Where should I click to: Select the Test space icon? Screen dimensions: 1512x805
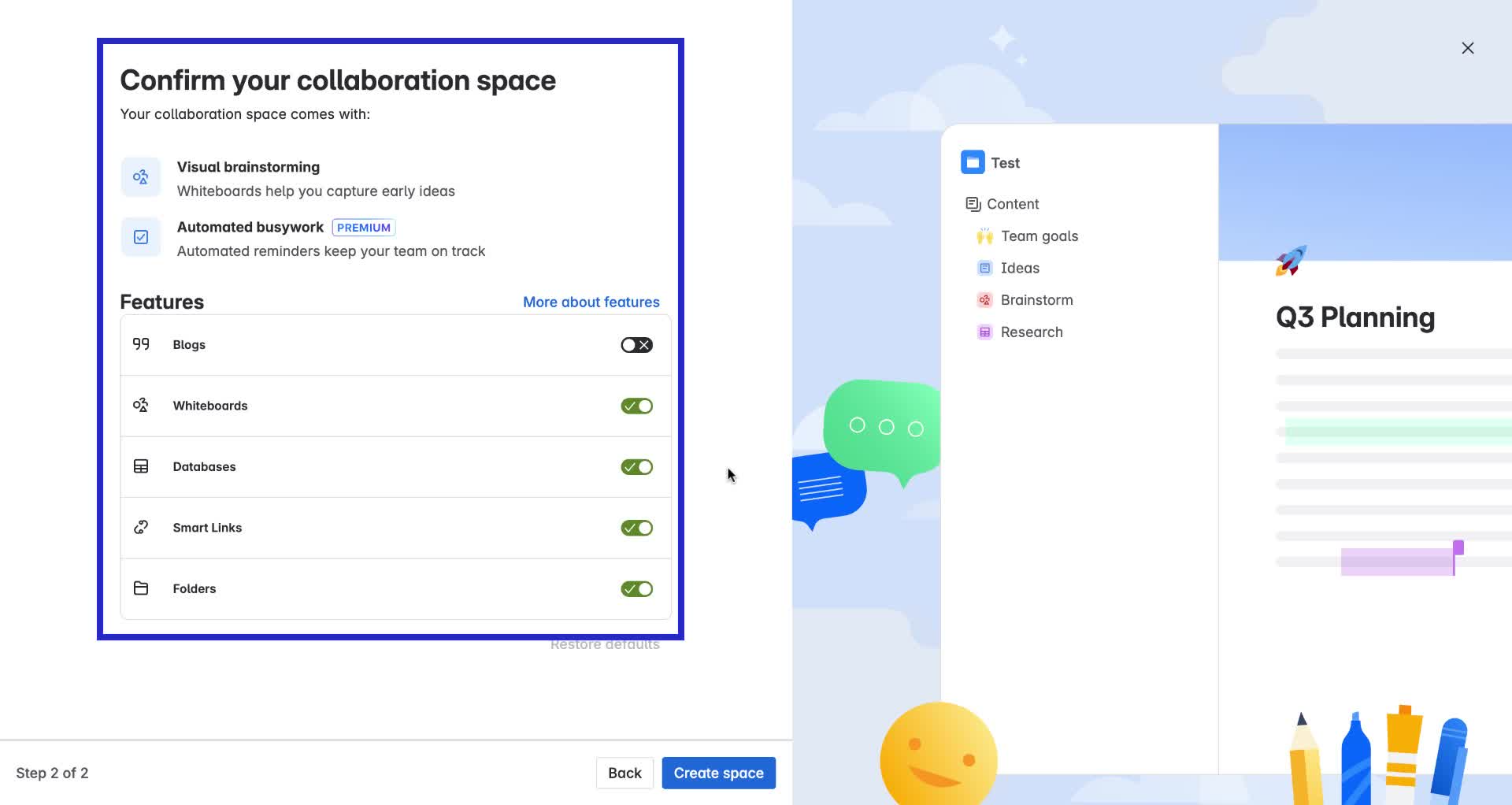972,162
